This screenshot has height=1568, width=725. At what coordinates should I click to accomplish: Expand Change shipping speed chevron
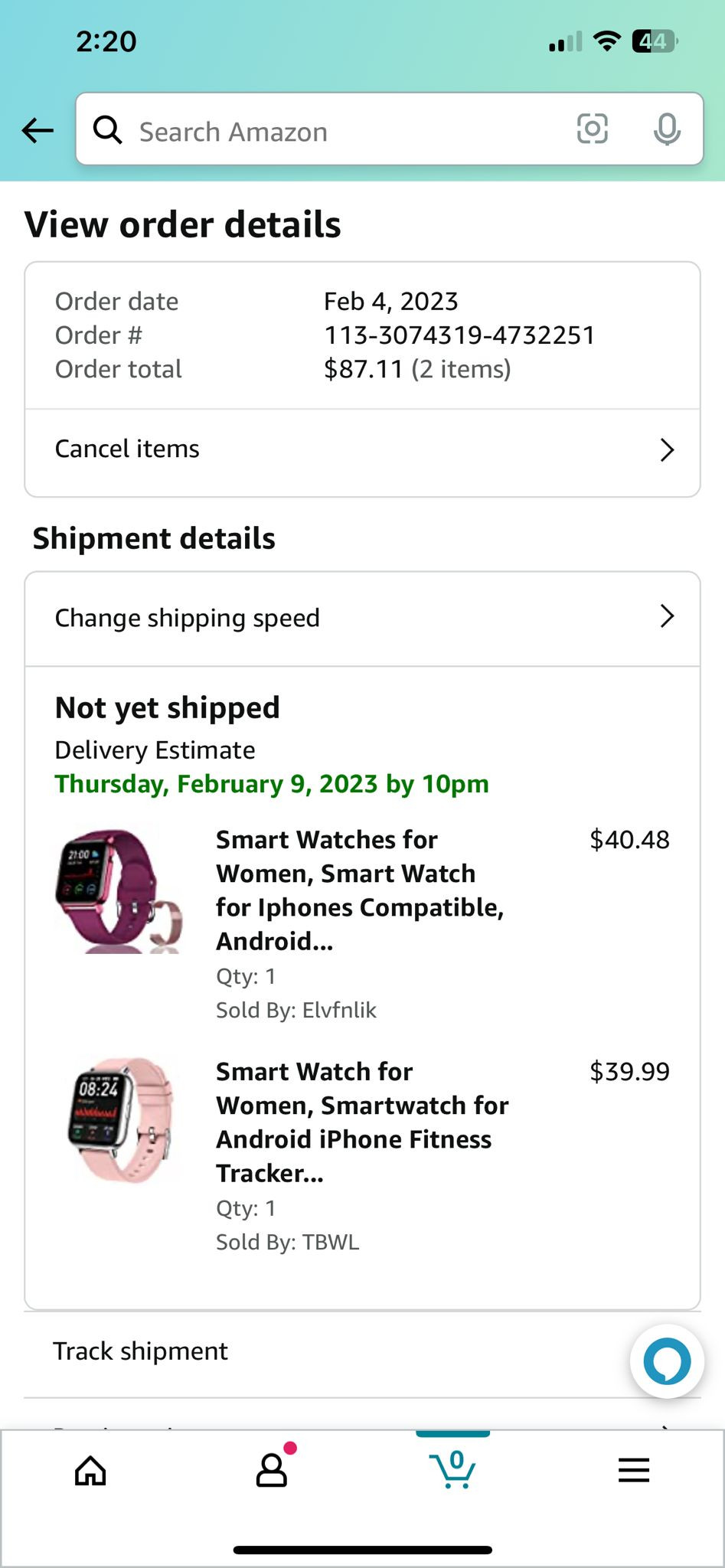pos(667,616)
